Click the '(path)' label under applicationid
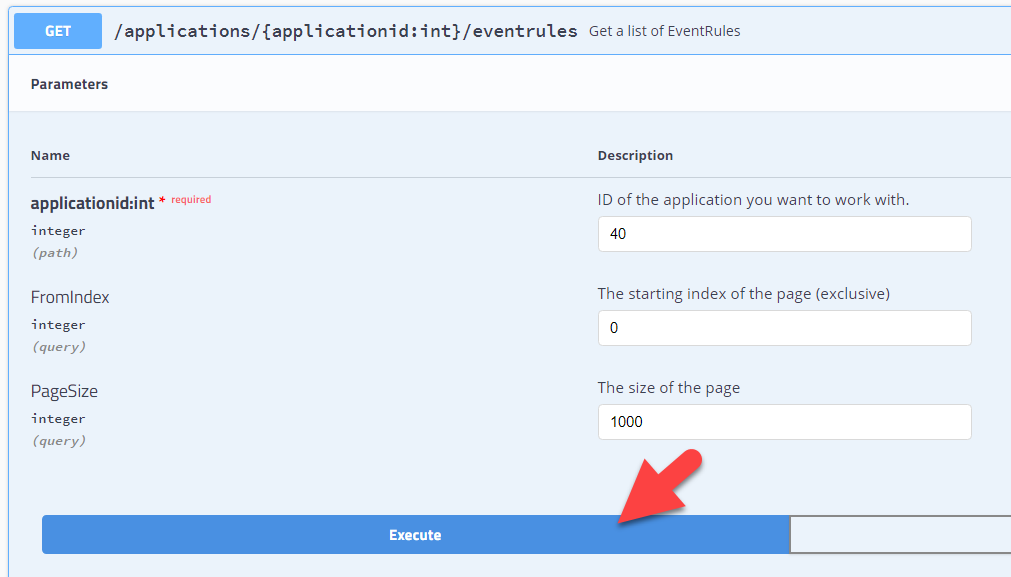The width and height of the screenshot is (1011, 577). click(x=55, y=253)
